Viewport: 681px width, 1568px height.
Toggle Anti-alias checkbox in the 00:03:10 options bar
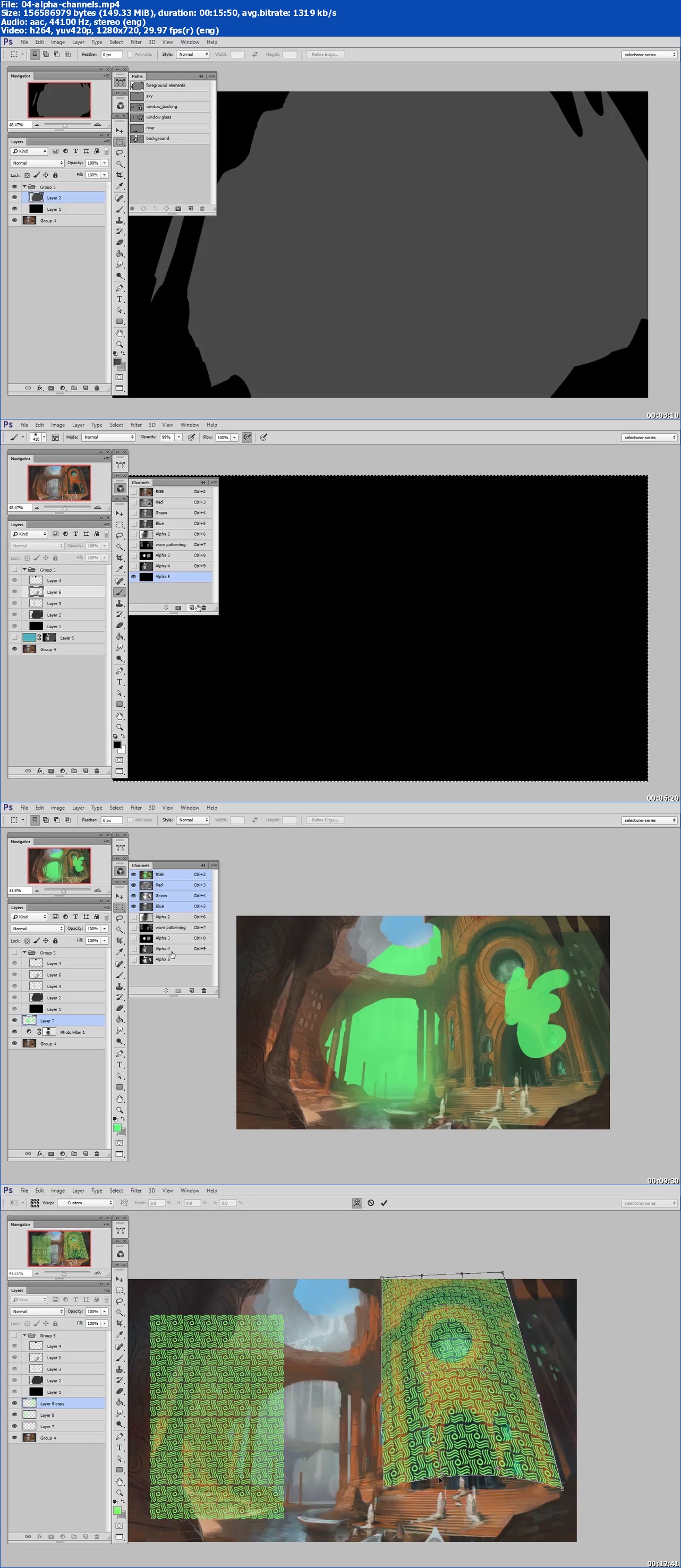coord(130,54)
